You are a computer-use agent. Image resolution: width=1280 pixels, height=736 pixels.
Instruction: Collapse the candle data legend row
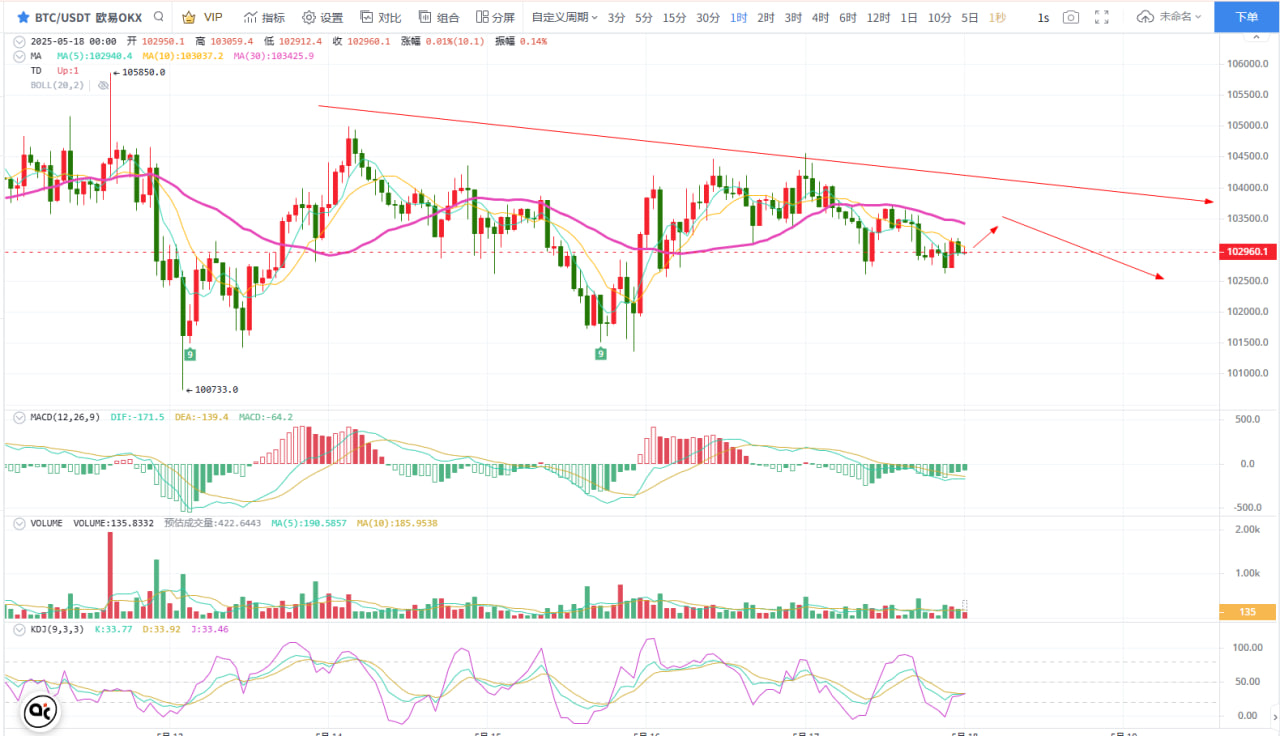coord(20,41)
